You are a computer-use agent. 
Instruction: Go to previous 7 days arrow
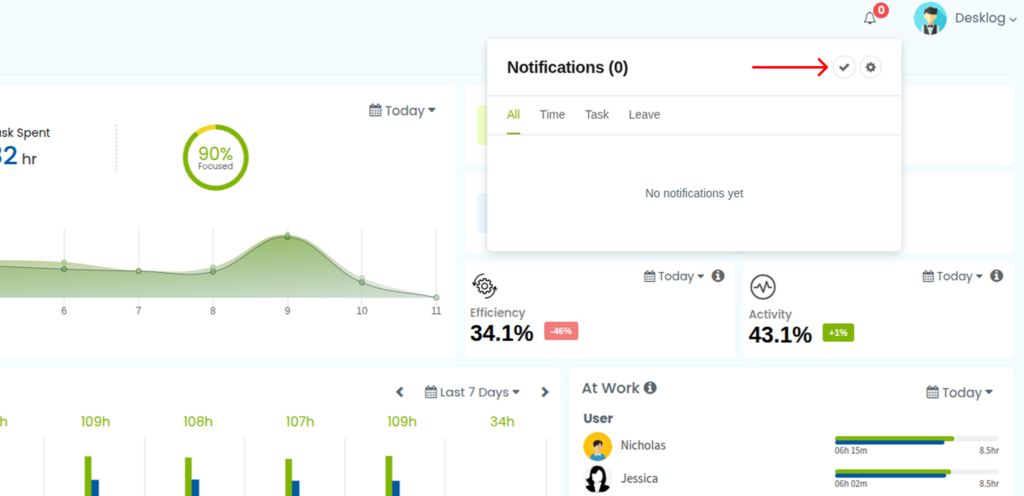[x=400, y=392]
